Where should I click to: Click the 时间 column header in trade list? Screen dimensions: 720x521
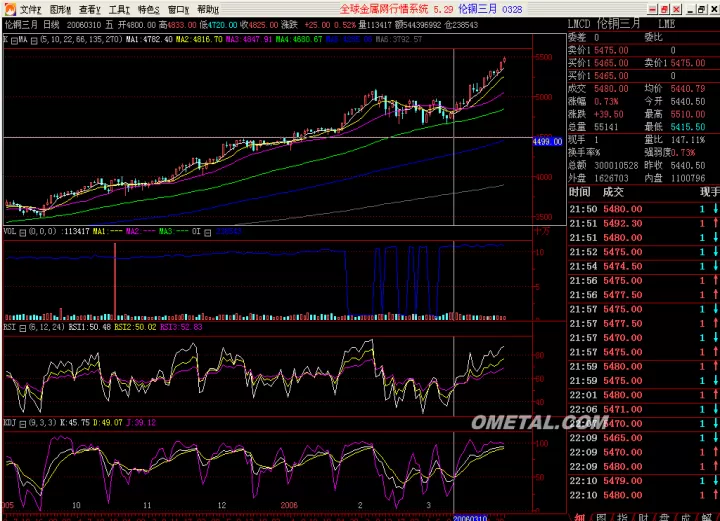click(579, 192)
